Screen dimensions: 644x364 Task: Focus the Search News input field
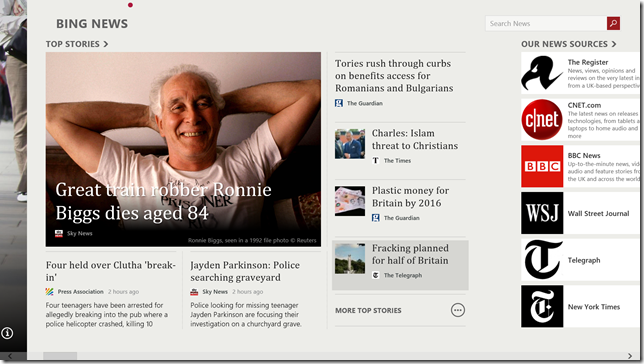point(546,23)
